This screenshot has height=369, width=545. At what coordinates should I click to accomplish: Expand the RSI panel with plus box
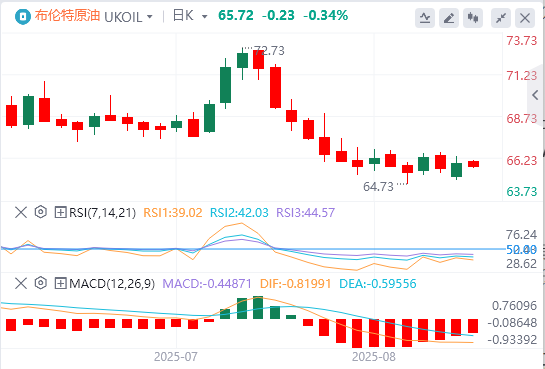pyautogui.click(x=60, y=212)
